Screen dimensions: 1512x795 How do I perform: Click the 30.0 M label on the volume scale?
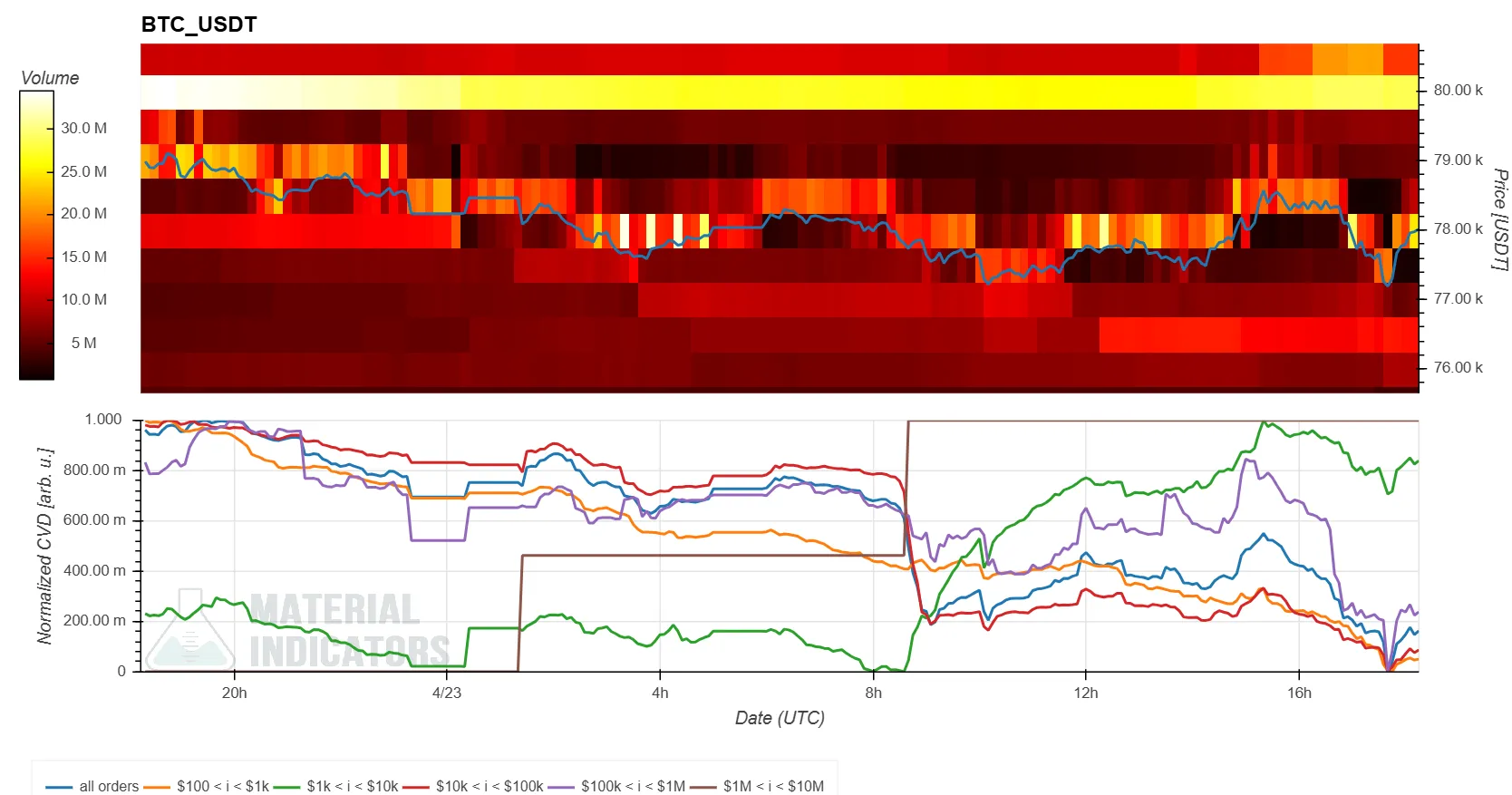83,128
